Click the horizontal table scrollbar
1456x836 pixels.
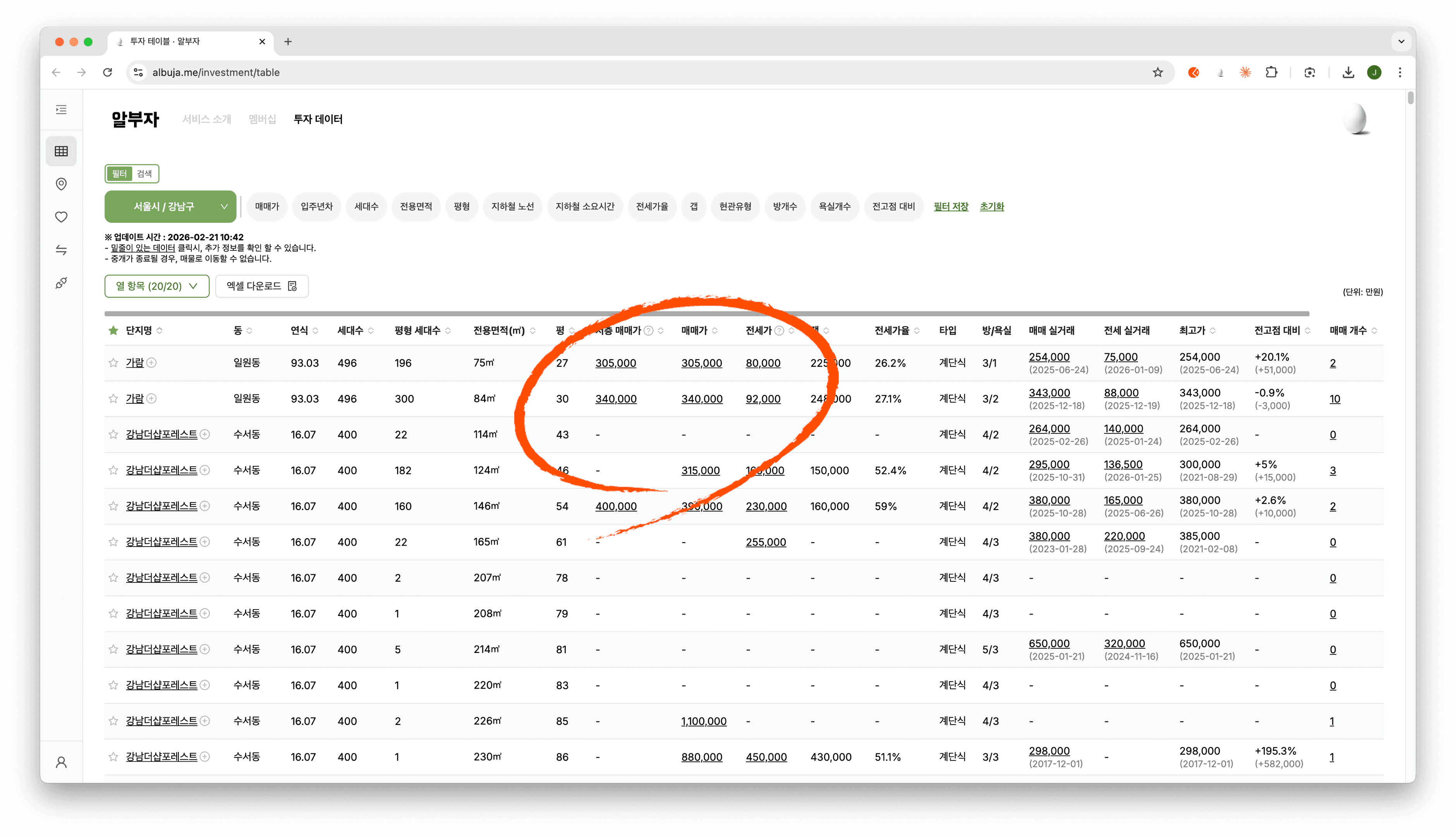pyautogui.click(x=706, y=313)
